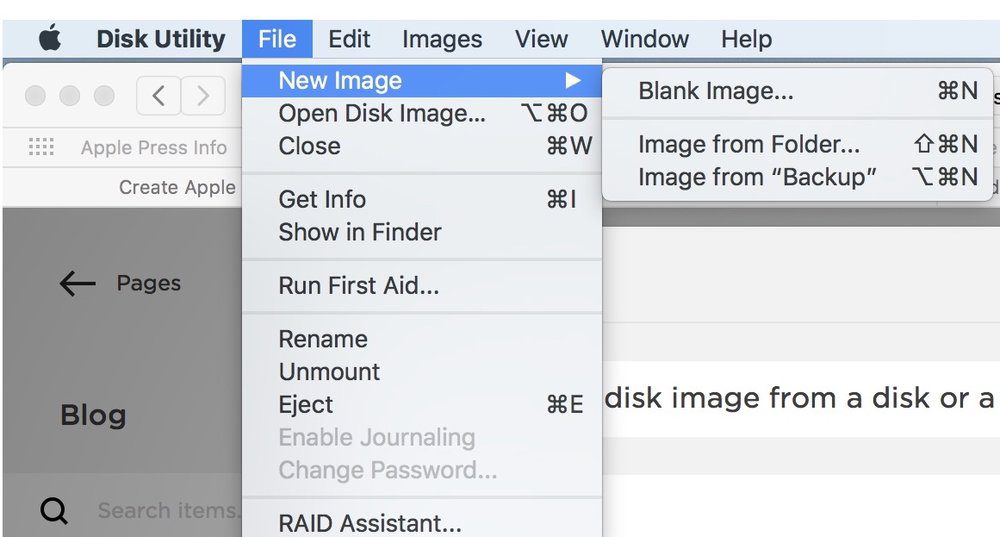1000x537 pixels.
Task: Open RAID Assistant from the menu
Action: (x=369, y=523)
